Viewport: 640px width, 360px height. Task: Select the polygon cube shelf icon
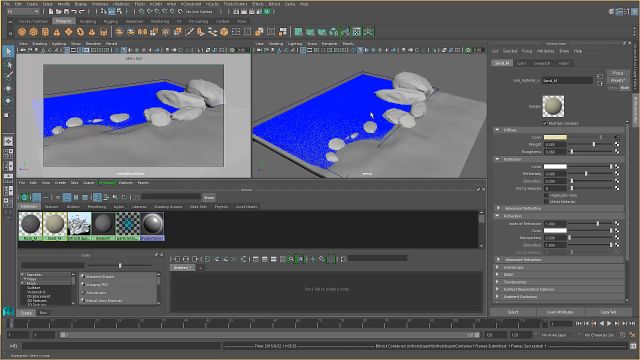(33, 32)
